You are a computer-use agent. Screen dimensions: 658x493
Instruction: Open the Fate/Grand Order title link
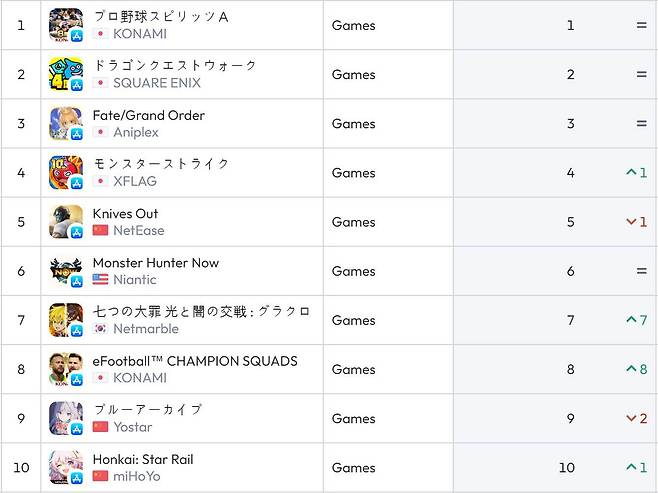coord(148,115)
